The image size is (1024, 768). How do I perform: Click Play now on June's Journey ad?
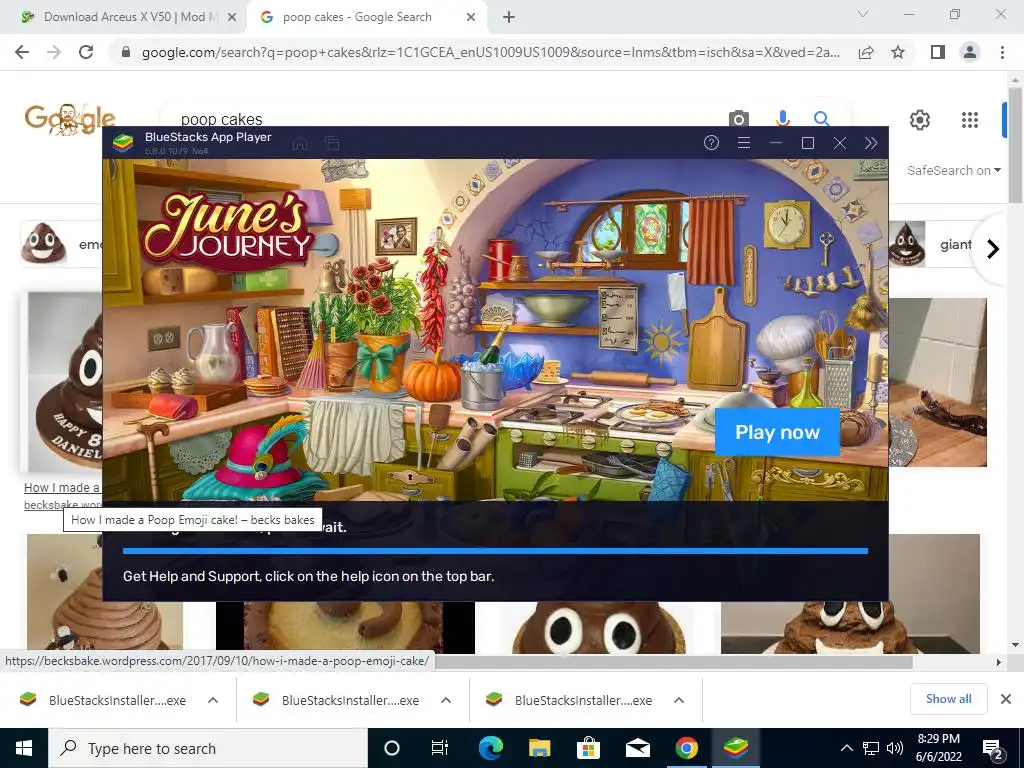777,432
